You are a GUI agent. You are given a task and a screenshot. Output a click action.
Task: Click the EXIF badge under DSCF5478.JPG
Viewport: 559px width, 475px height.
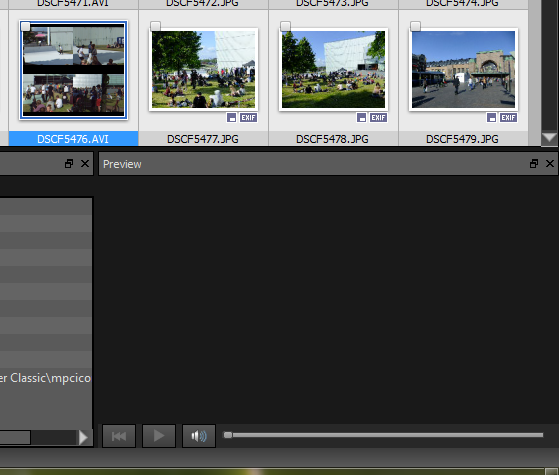[x=378, y=118]
